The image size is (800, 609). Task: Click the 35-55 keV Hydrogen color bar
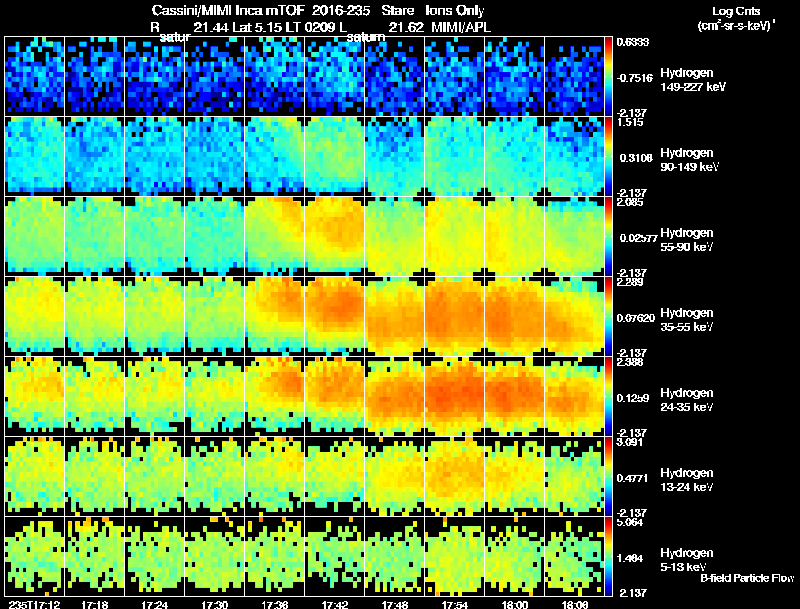click(608, 316)
